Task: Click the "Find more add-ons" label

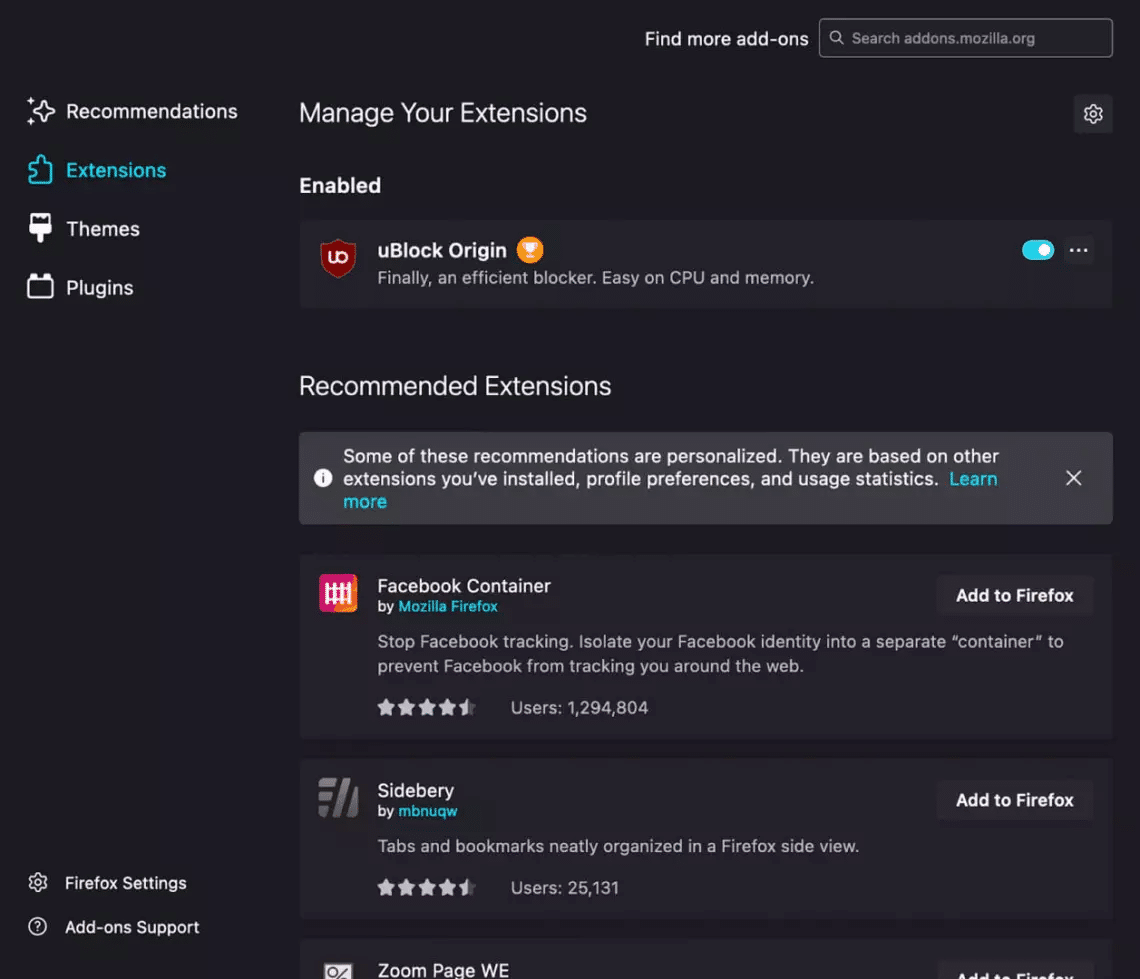Action: coord(726,39)
